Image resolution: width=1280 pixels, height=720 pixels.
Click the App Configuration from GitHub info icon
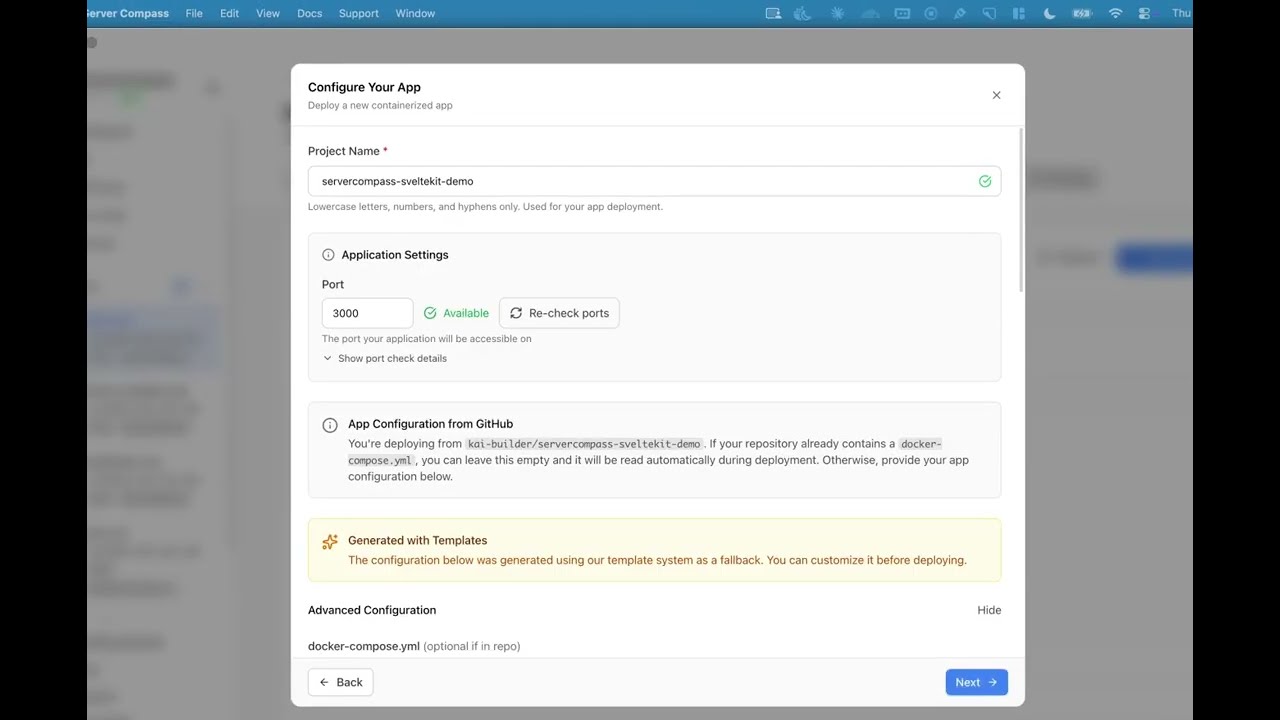[x=330, y=425]
